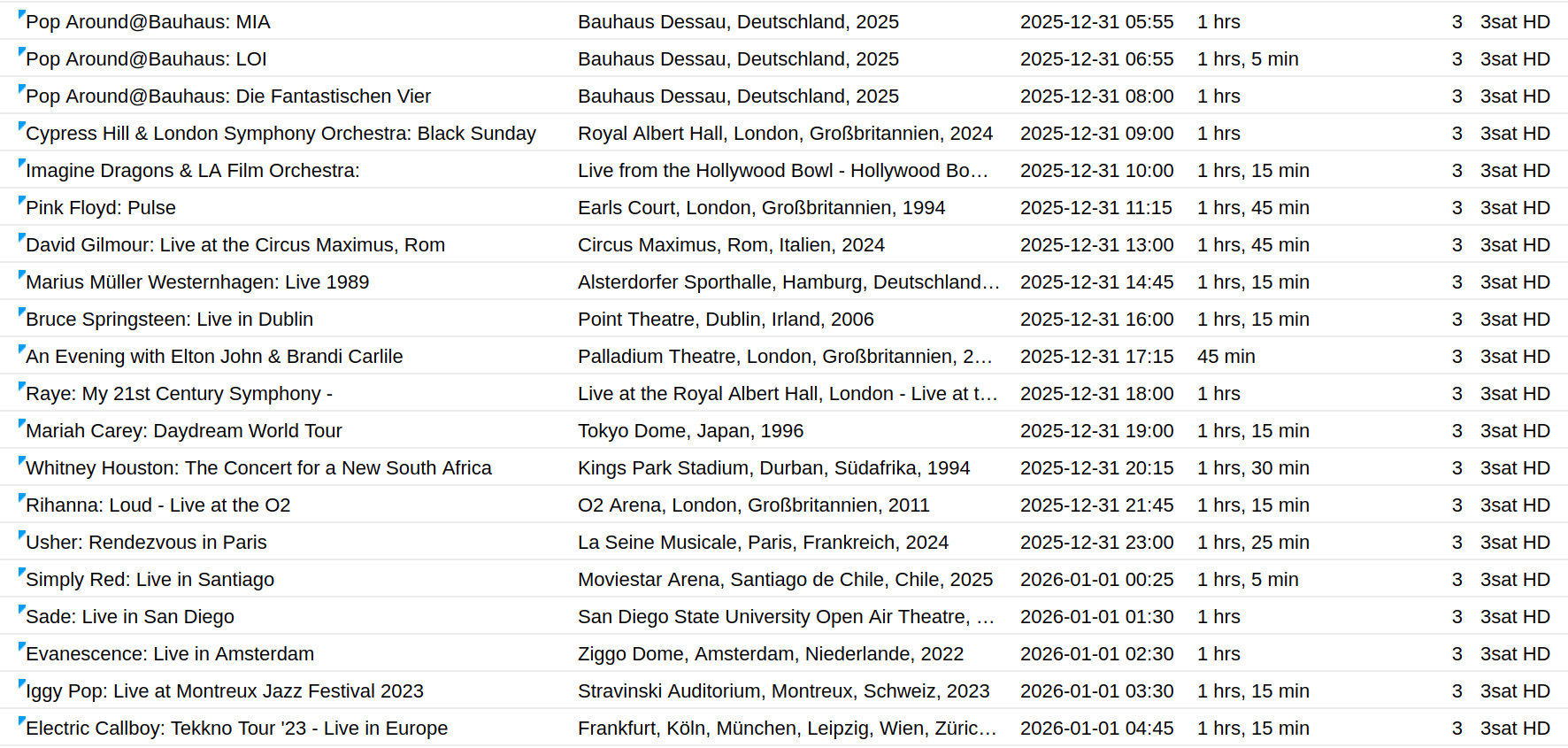Select the Cypress Hill & London Symphony Orchestra row
This screenshot has height=748, width=1568.
click(x=281, y=134)
